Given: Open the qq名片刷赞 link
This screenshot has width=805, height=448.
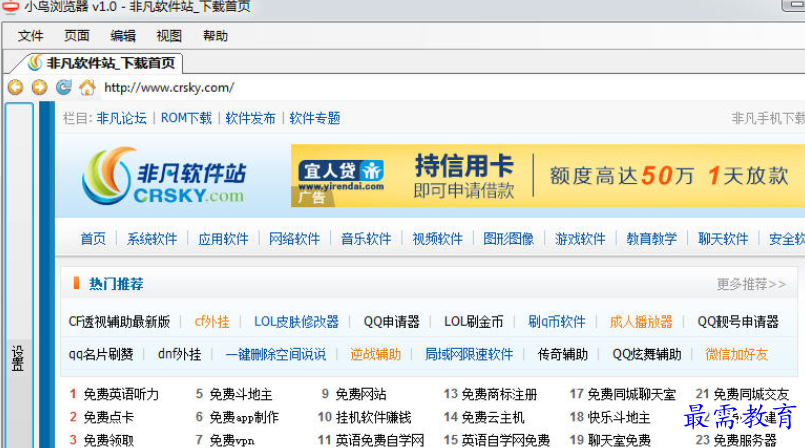Looking at the screenshot, I should click(x=101, y=354).
